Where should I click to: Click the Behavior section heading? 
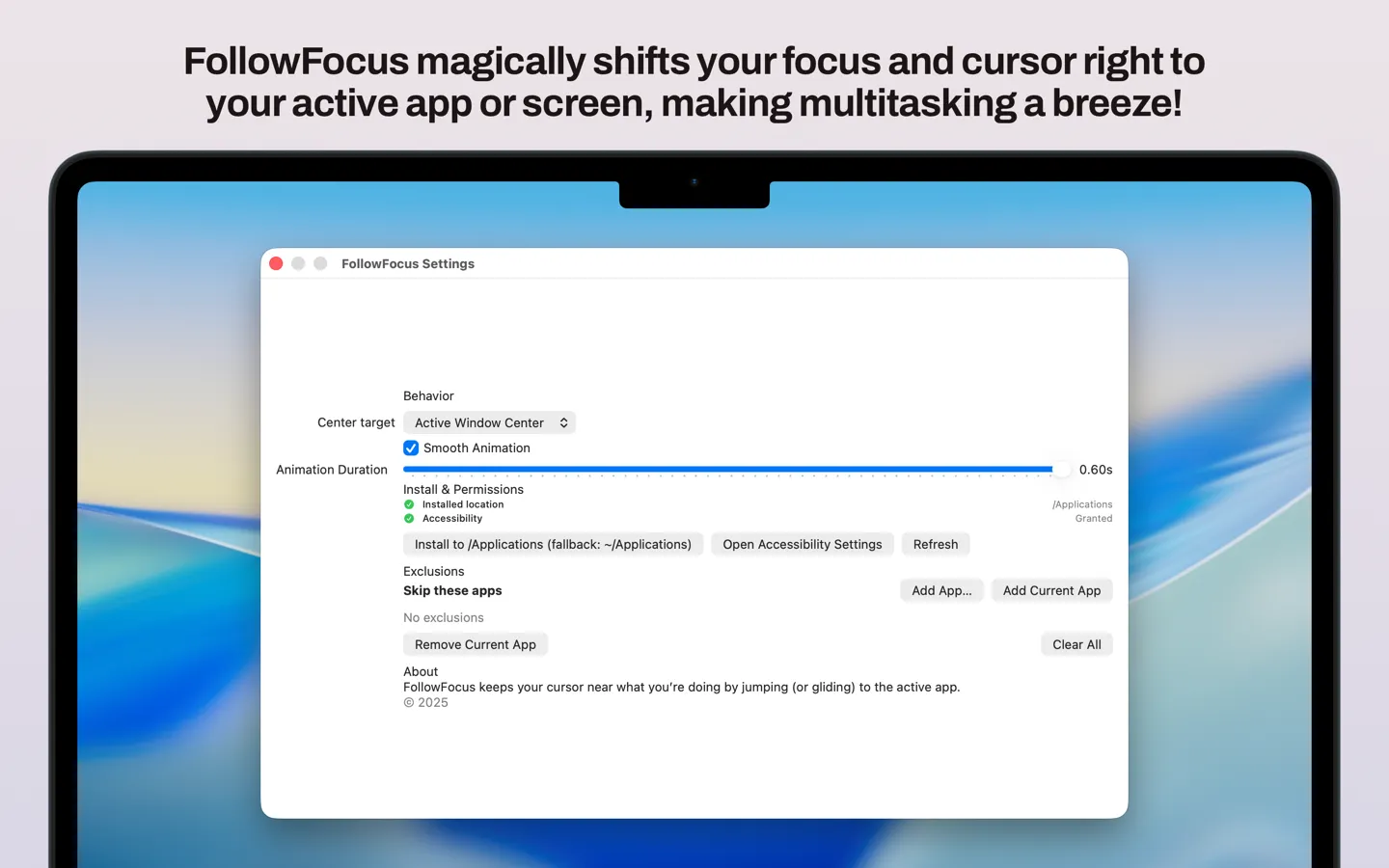click(428, 395)
